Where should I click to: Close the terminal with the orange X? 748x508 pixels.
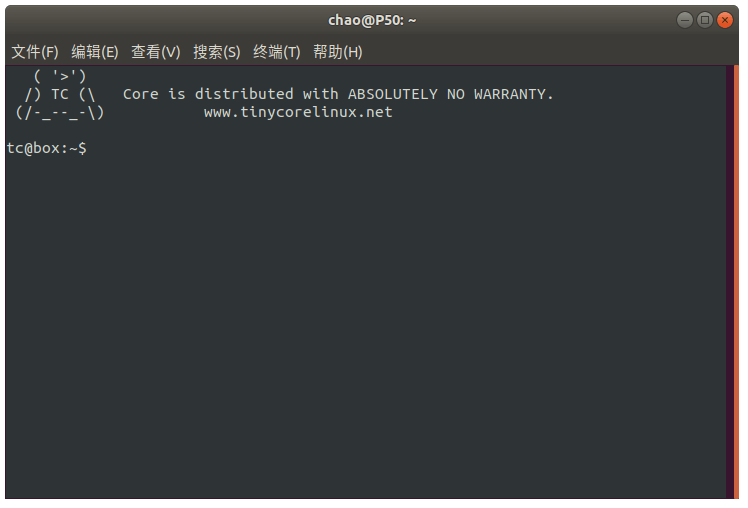725,20
